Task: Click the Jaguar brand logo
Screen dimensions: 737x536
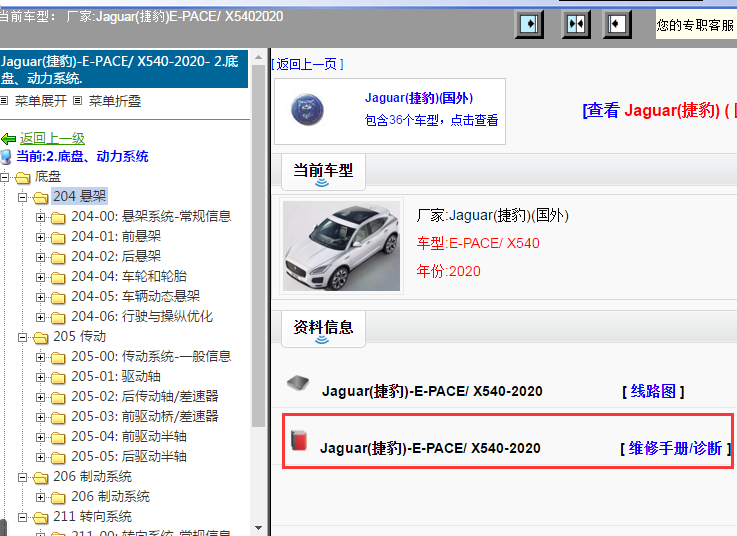Action: (x=307, y=110)
